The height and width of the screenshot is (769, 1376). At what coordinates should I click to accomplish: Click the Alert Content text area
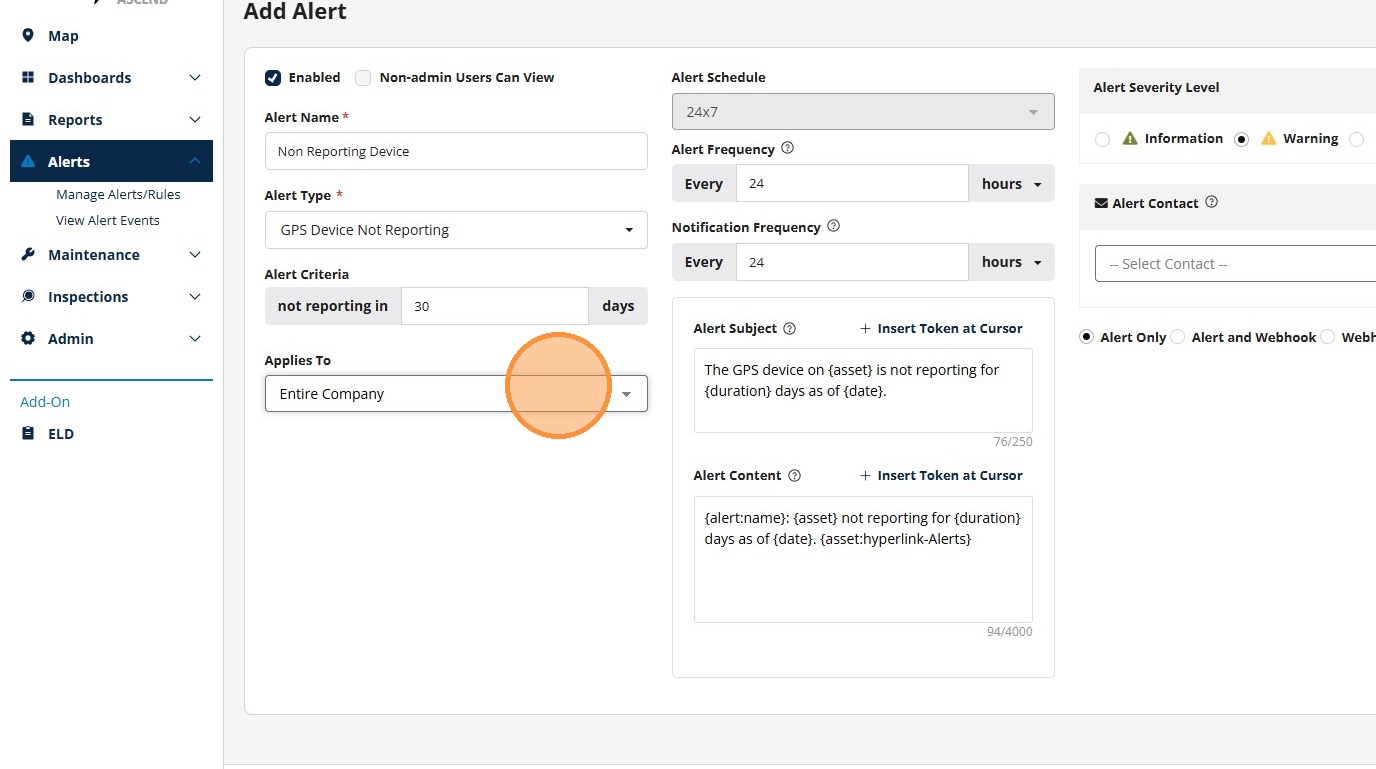pos(863,560)
